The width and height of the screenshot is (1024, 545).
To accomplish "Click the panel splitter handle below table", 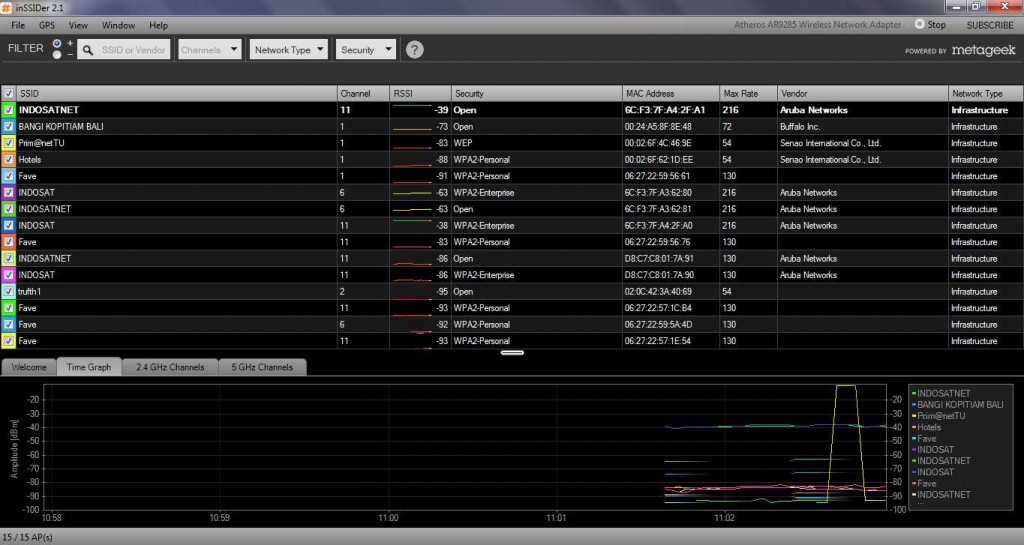I will point(512,352).
